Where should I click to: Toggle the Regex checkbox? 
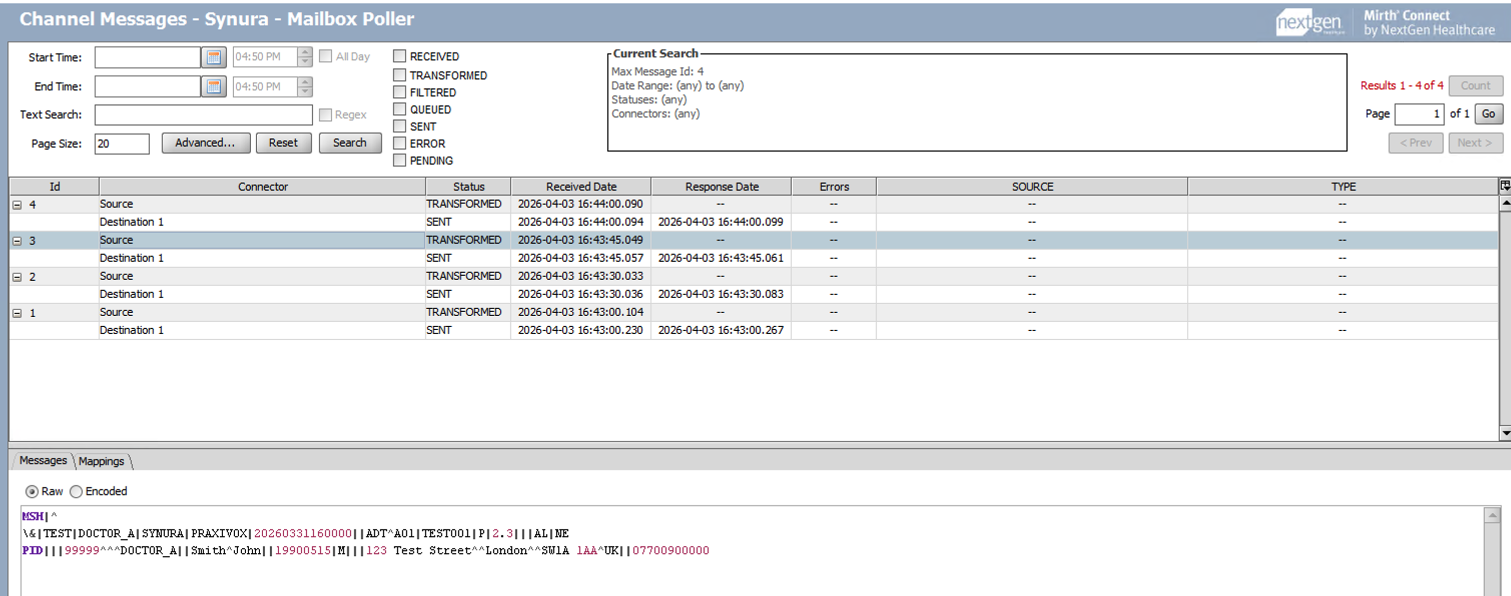tap(326, 115)
